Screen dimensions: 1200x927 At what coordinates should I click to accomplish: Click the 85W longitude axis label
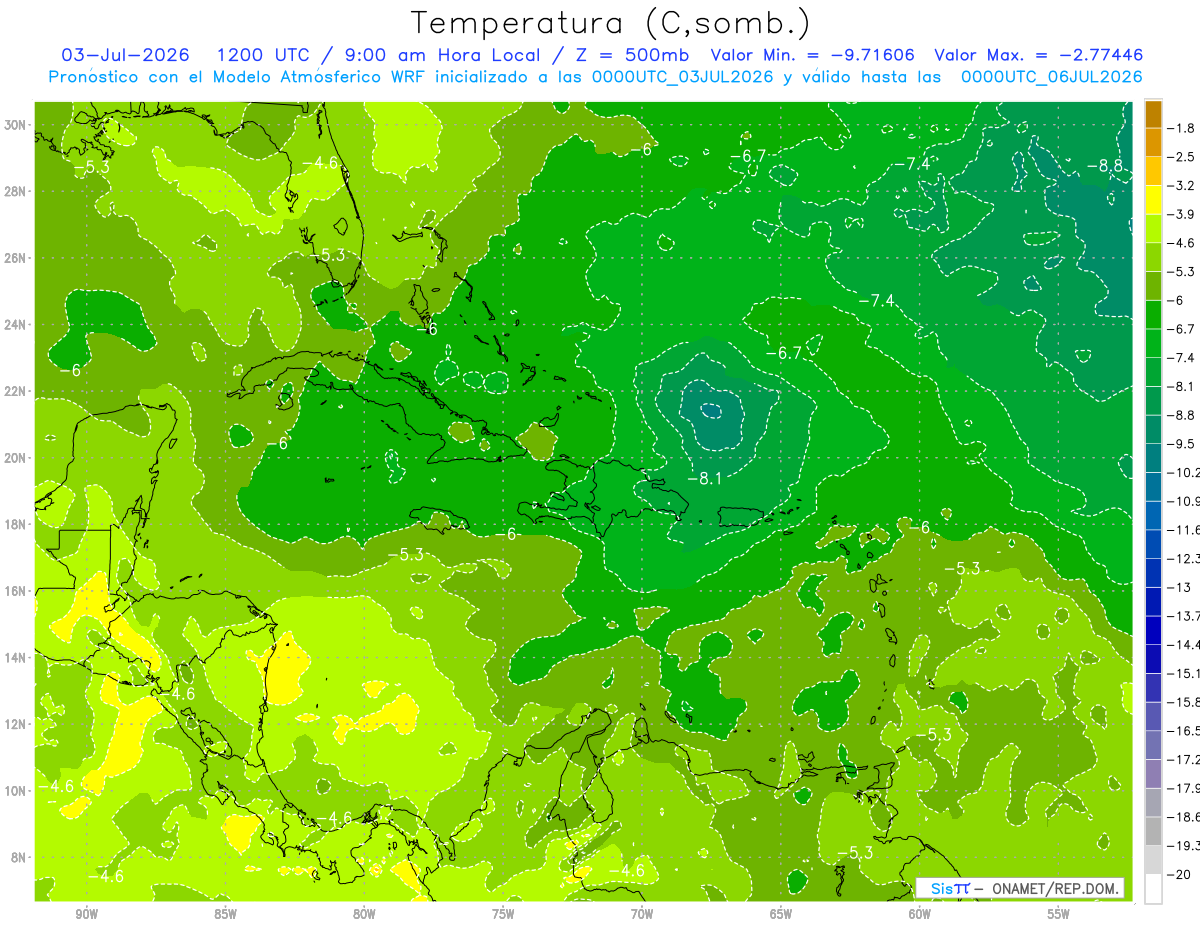click(225, 914)
